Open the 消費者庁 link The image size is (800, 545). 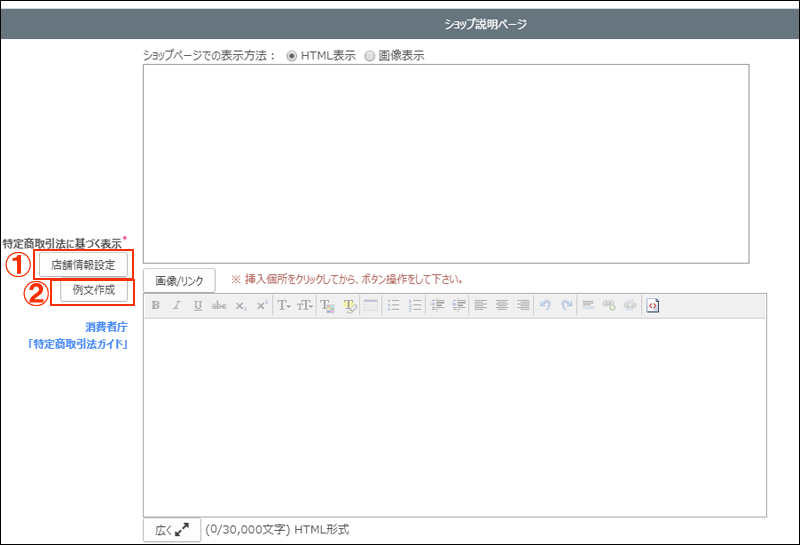point(107,327)
